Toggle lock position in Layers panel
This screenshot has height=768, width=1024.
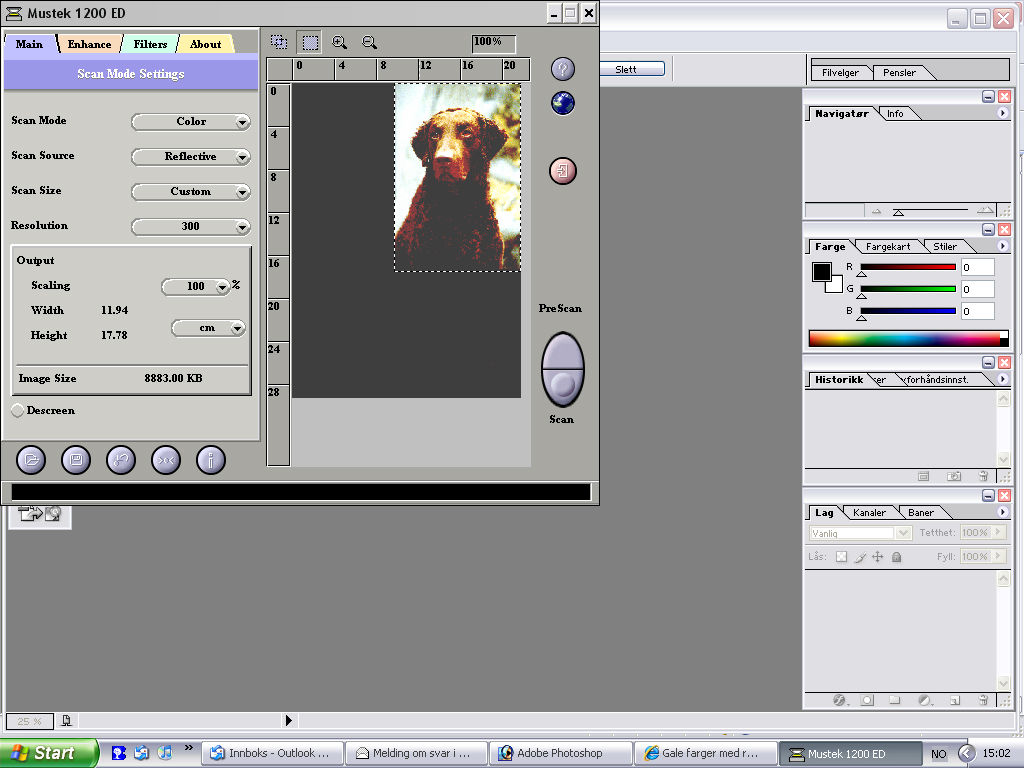tap(878, 557)
